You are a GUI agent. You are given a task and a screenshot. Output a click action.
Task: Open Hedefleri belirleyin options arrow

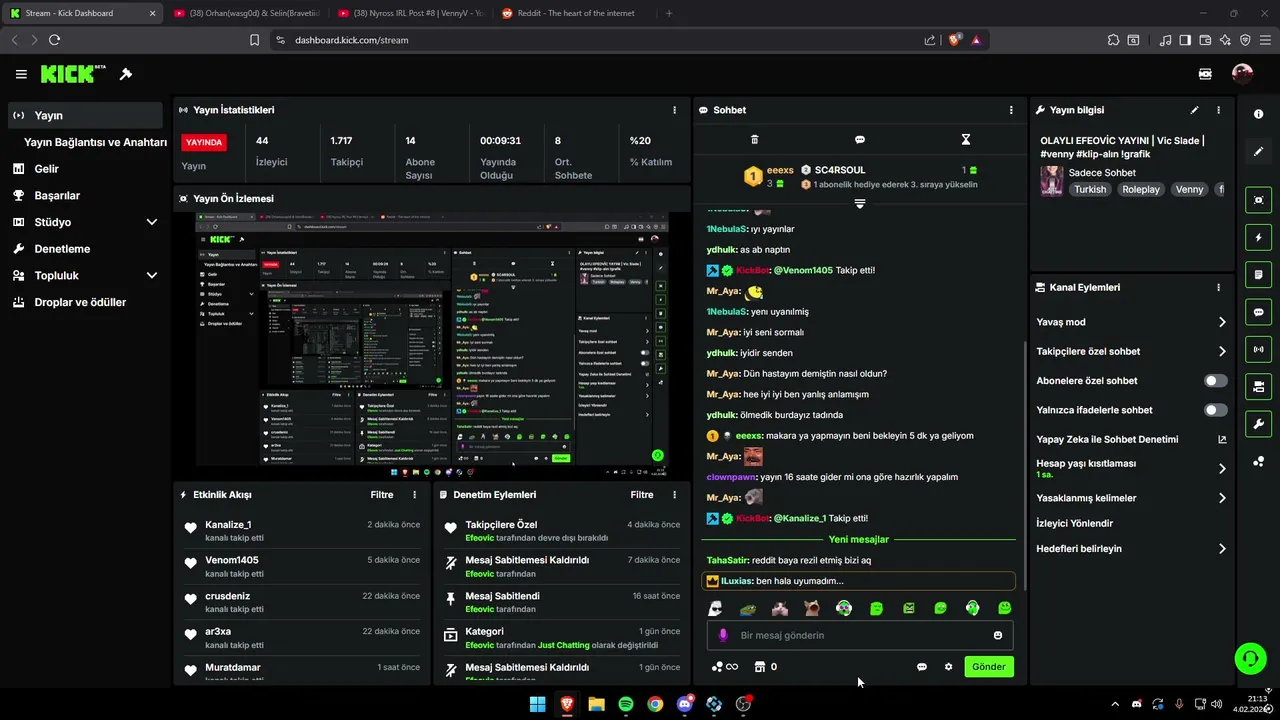[x=1222, y=549]
